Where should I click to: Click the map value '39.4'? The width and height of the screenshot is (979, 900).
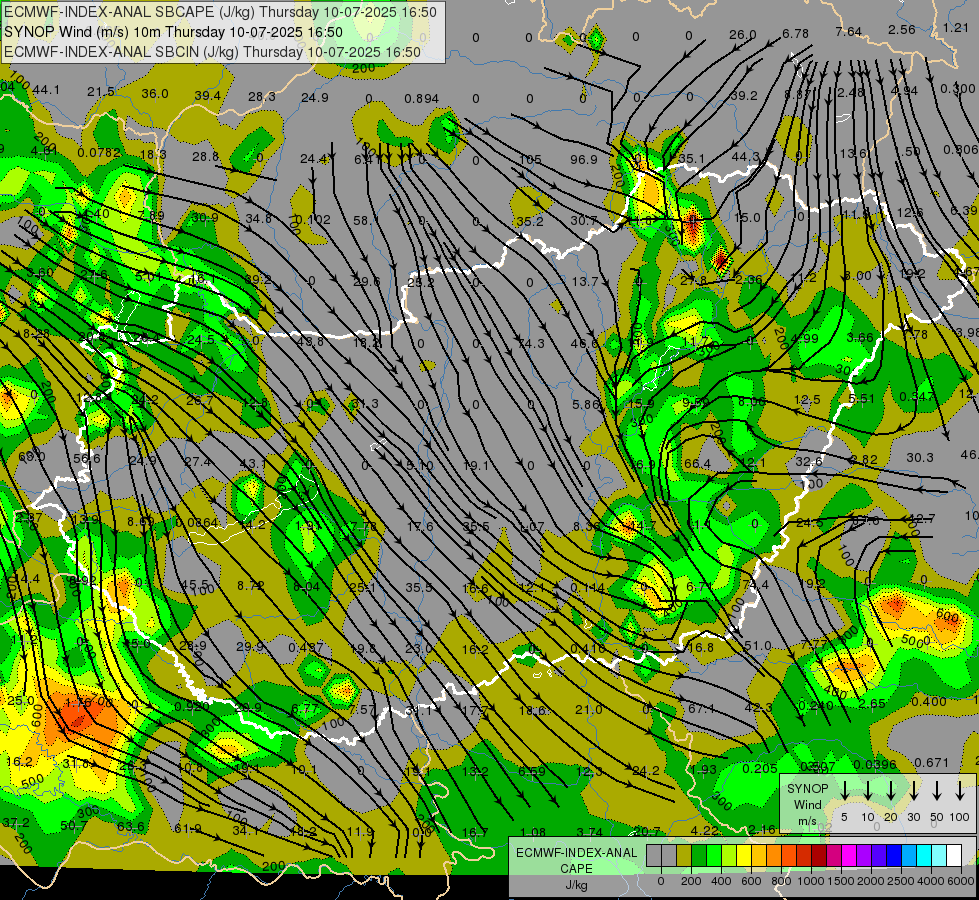(207, 96)
